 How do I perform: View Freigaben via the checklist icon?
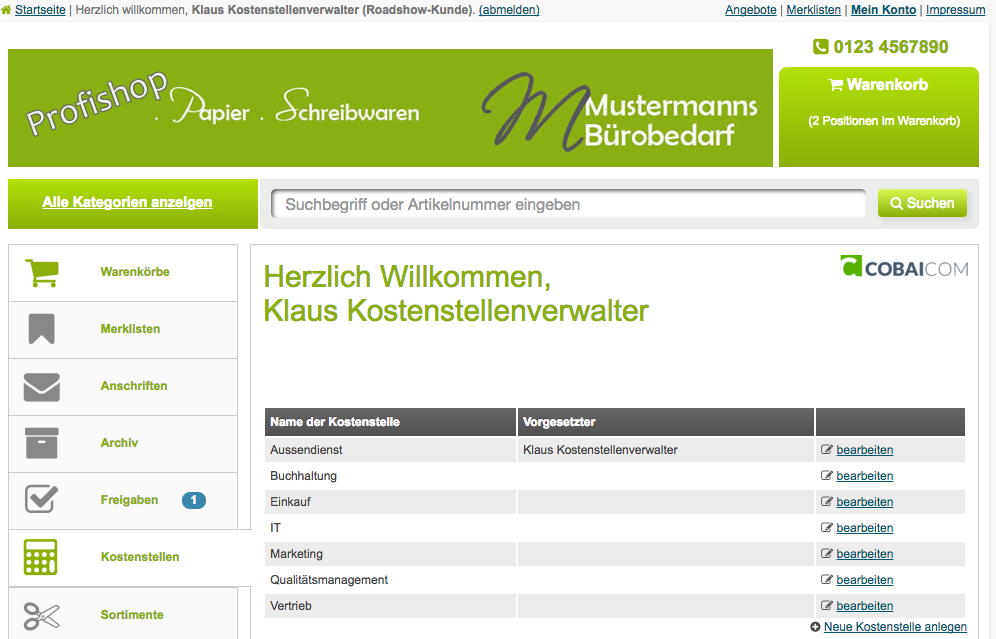click(41, 499)
